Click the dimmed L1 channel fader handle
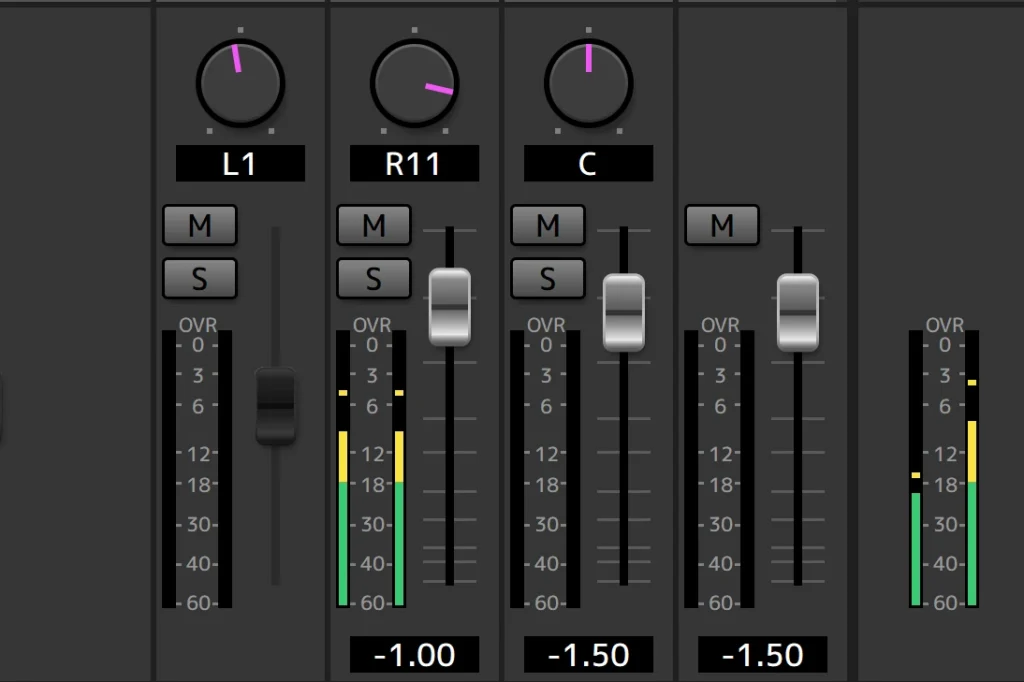 (x=275, y=406)
